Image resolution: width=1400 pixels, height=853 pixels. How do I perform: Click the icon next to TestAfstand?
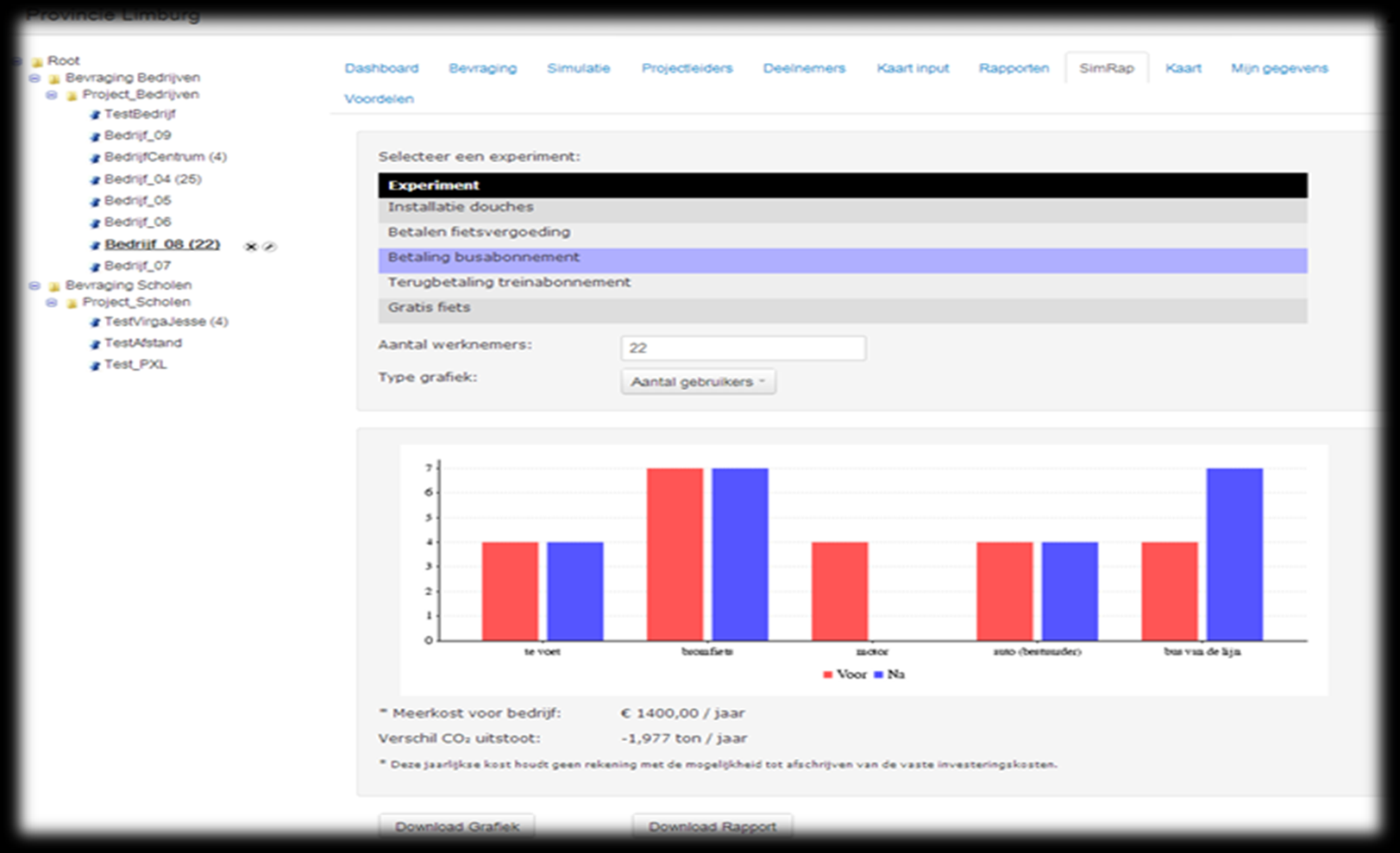pyautogui.click(x=96, y=344)
